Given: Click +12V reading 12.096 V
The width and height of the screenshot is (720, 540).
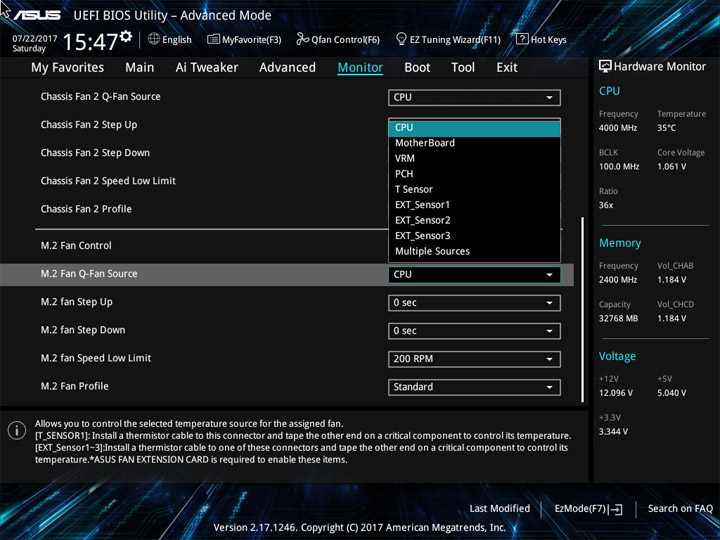Looking at the screenshot, I should pyautogui.click(x=616, y=393).
